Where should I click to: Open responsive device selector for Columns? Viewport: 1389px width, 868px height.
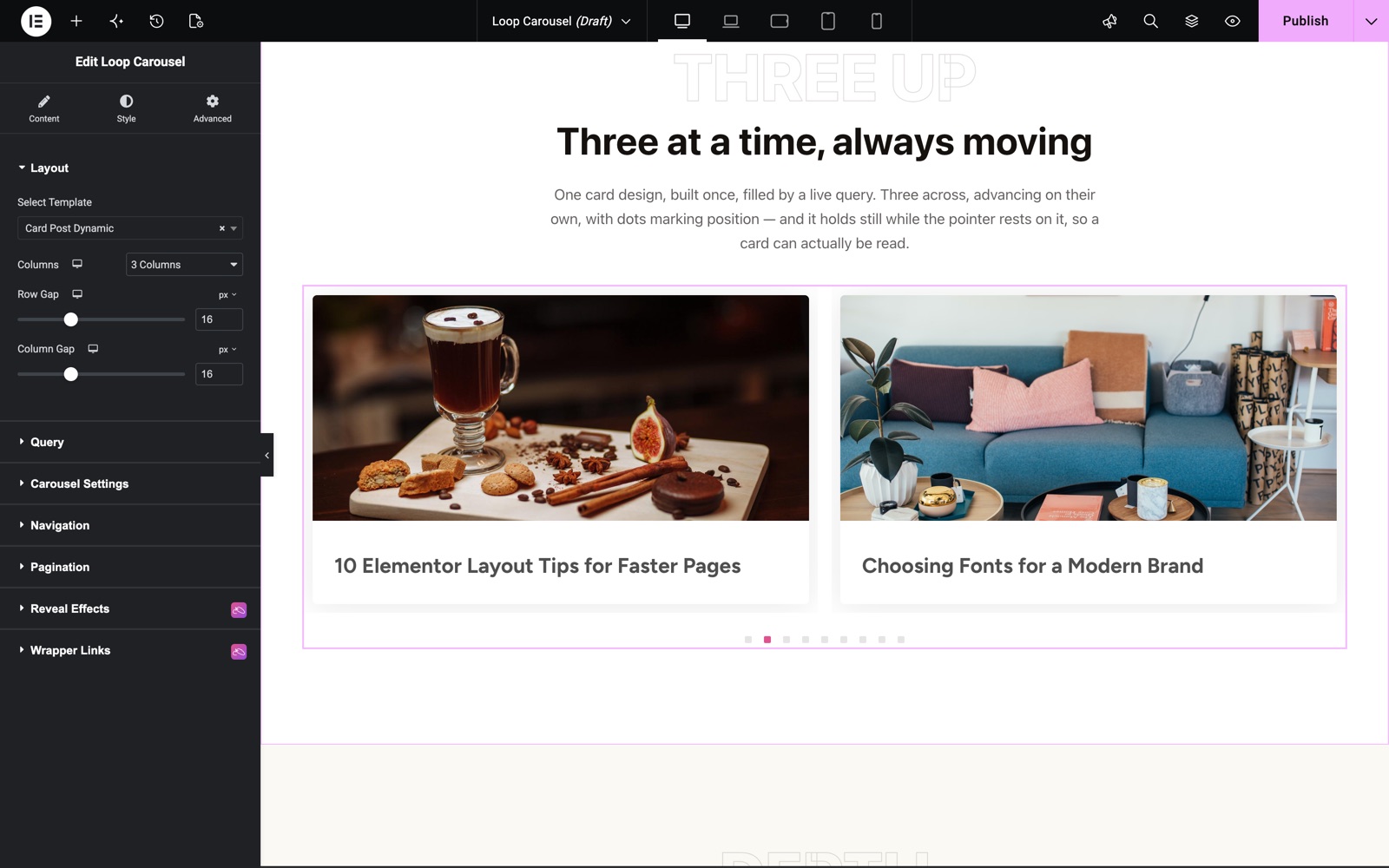(77, 264)
